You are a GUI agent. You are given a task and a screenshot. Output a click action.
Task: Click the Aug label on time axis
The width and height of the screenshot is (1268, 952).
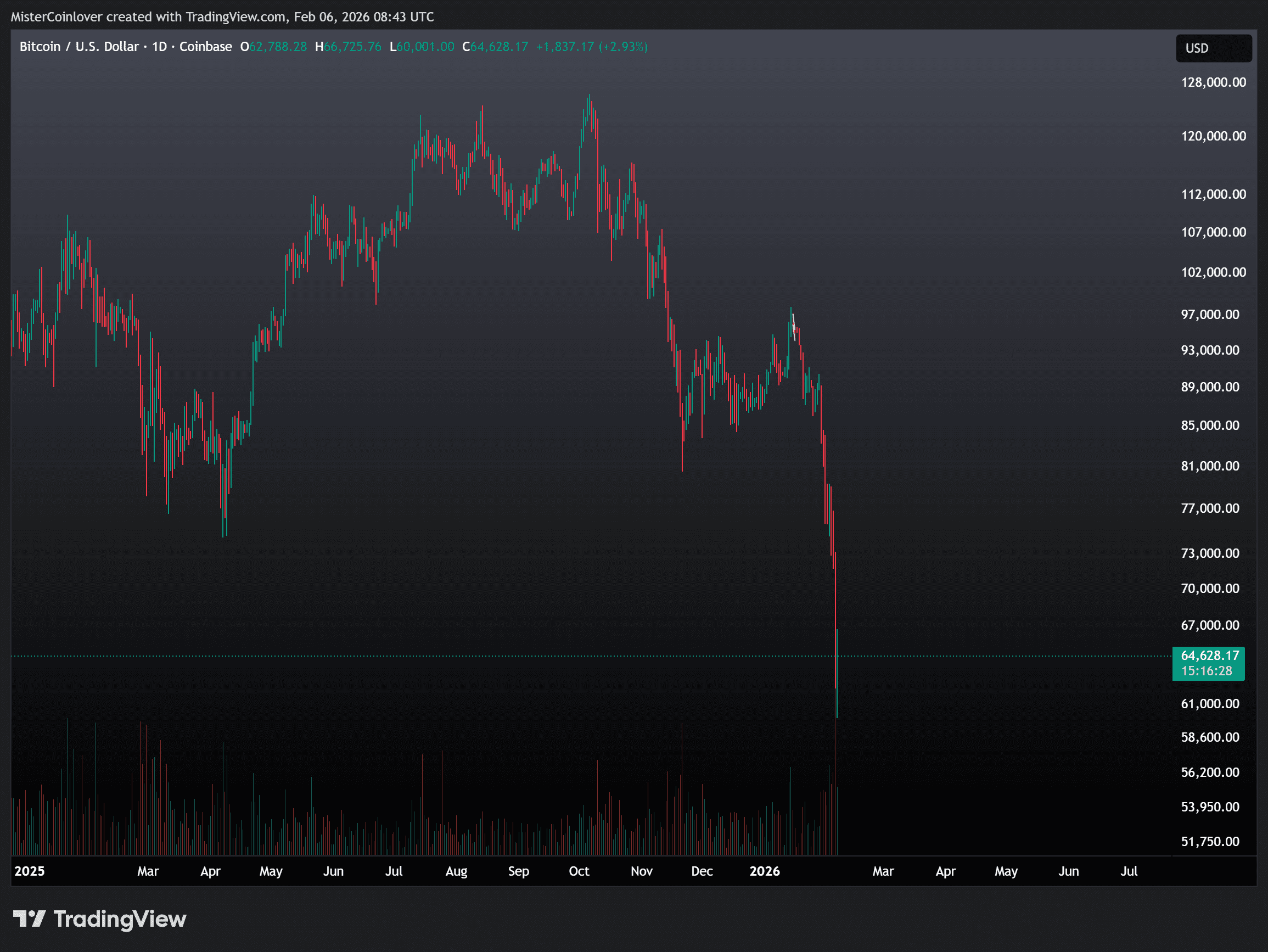pyautogui.click(x=456, y=871)
